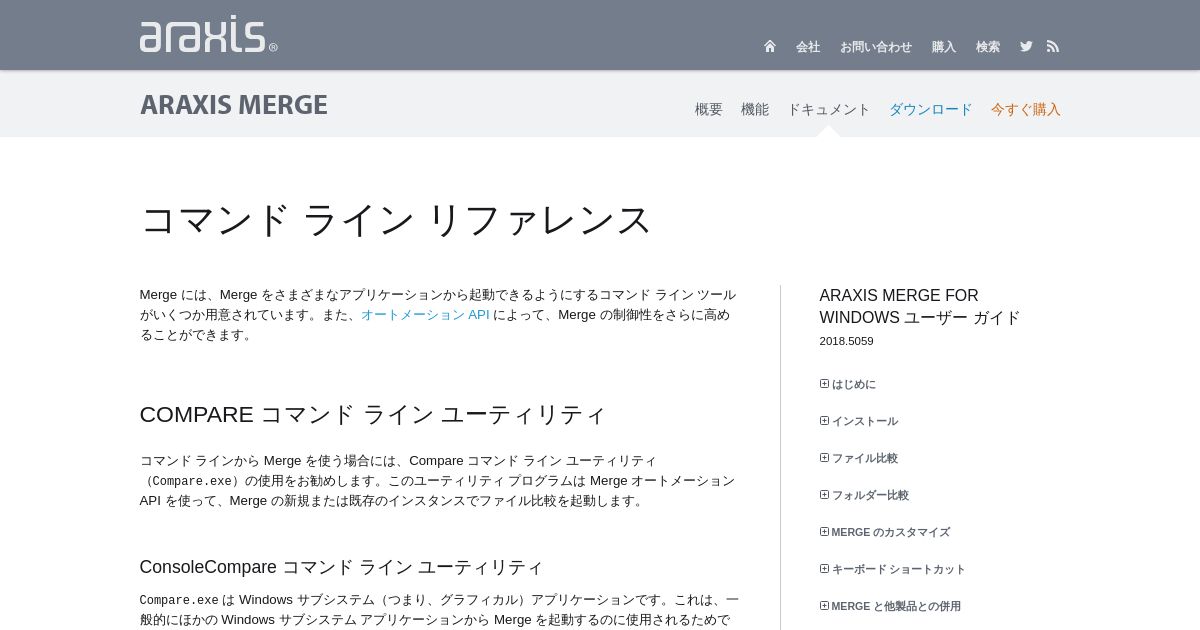Viewport: 1200px width, 630px height.
Task: Expand the ファイル比較 section plus icon
Action: pyautogui.click(x=824, y=457)
